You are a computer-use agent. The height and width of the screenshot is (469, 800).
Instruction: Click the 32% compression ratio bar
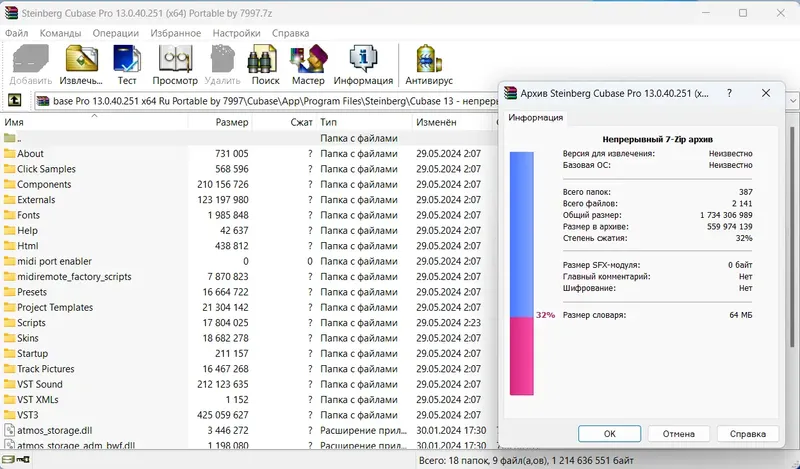pos(521,273)
